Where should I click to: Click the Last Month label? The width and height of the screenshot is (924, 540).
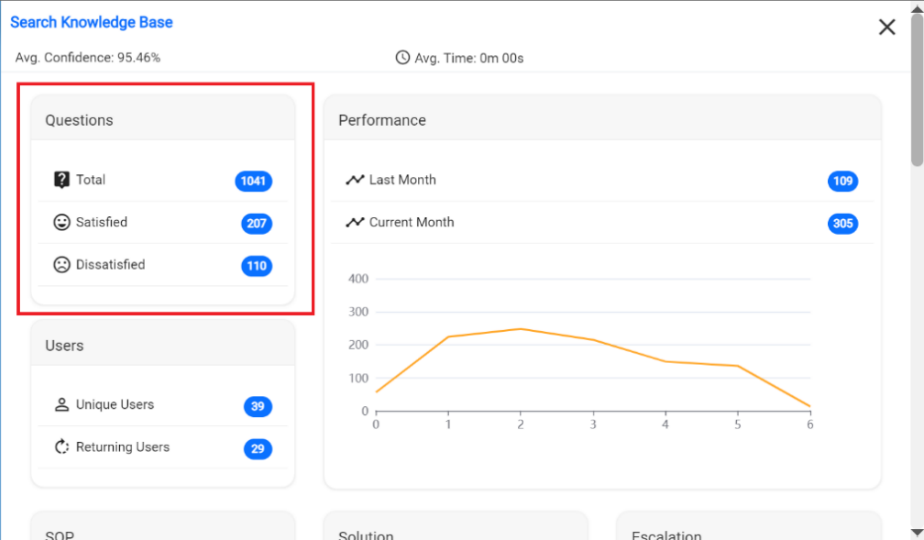point(402,180)
